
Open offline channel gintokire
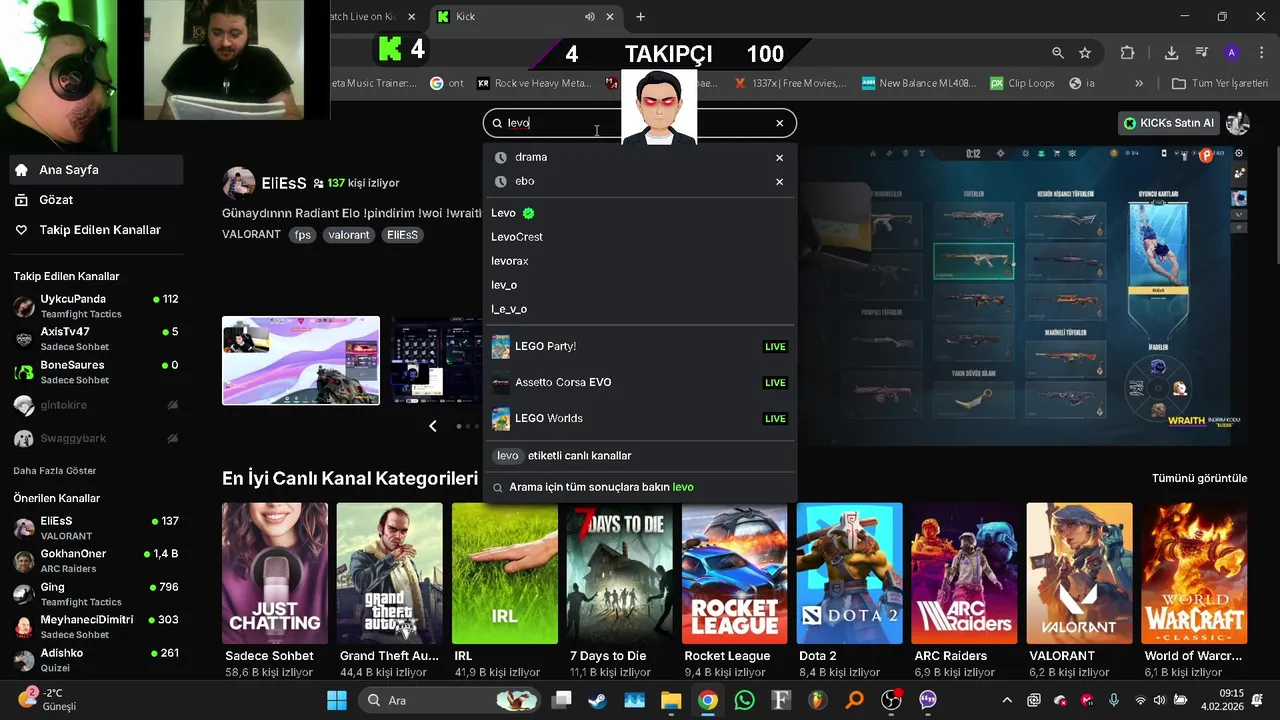[97, 405]
